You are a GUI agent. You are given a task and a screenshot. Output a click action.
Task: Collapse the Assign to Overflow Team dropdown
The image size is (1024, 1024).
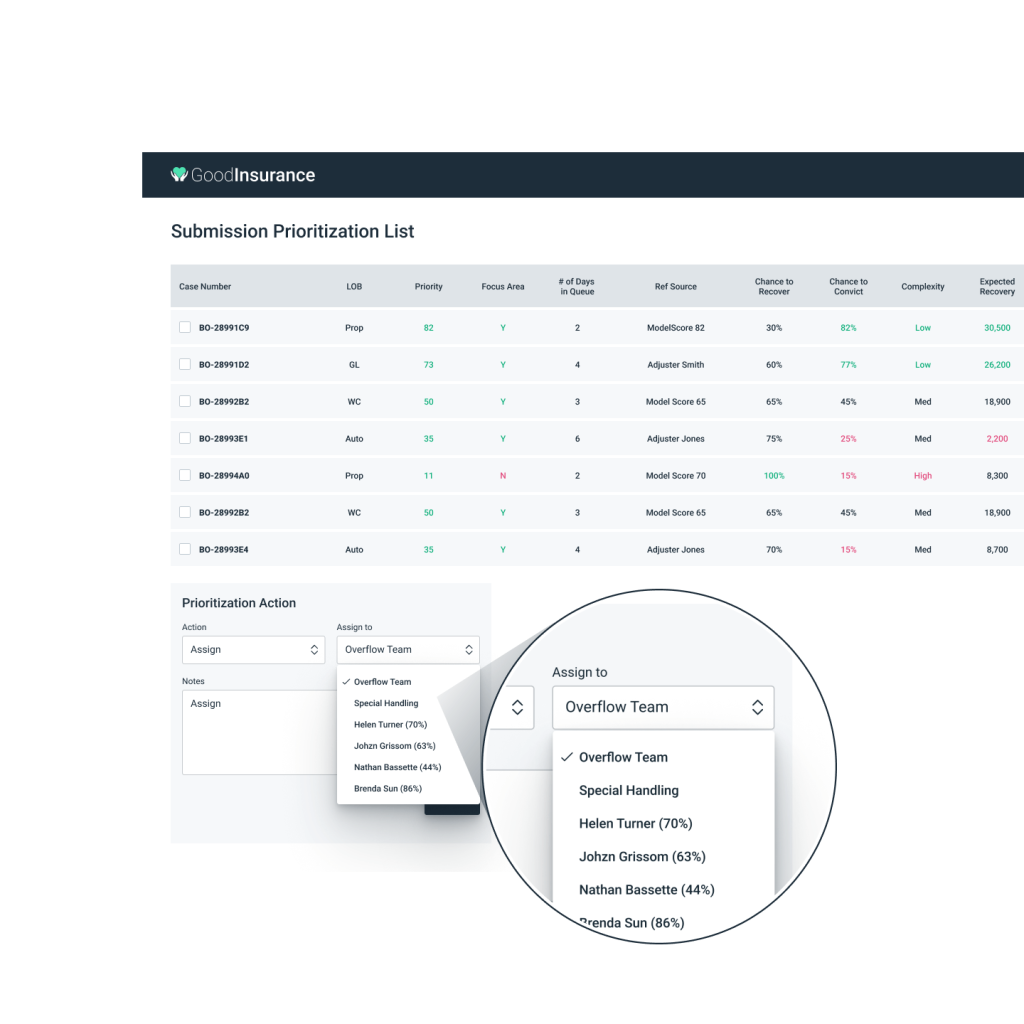click(x=408, y=650)
